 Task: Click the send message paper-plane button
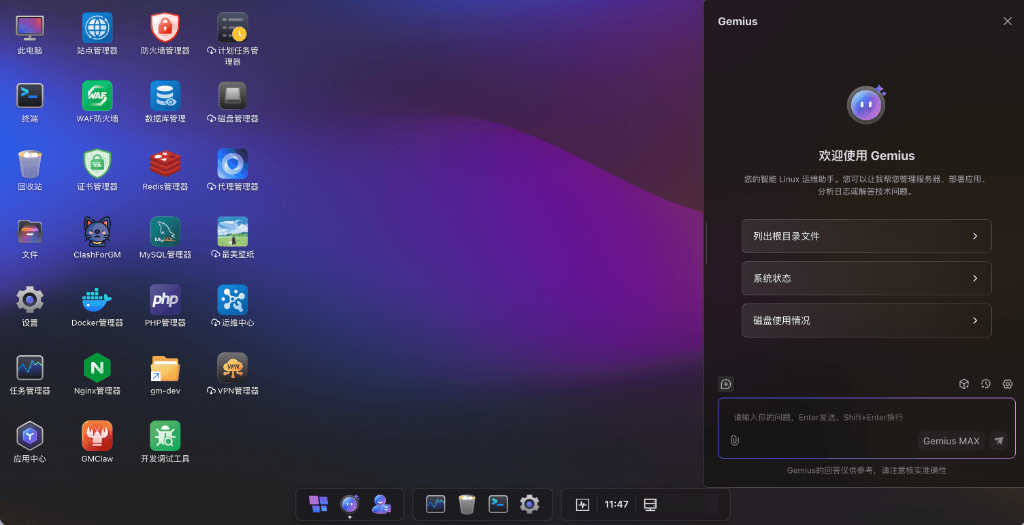999,441
